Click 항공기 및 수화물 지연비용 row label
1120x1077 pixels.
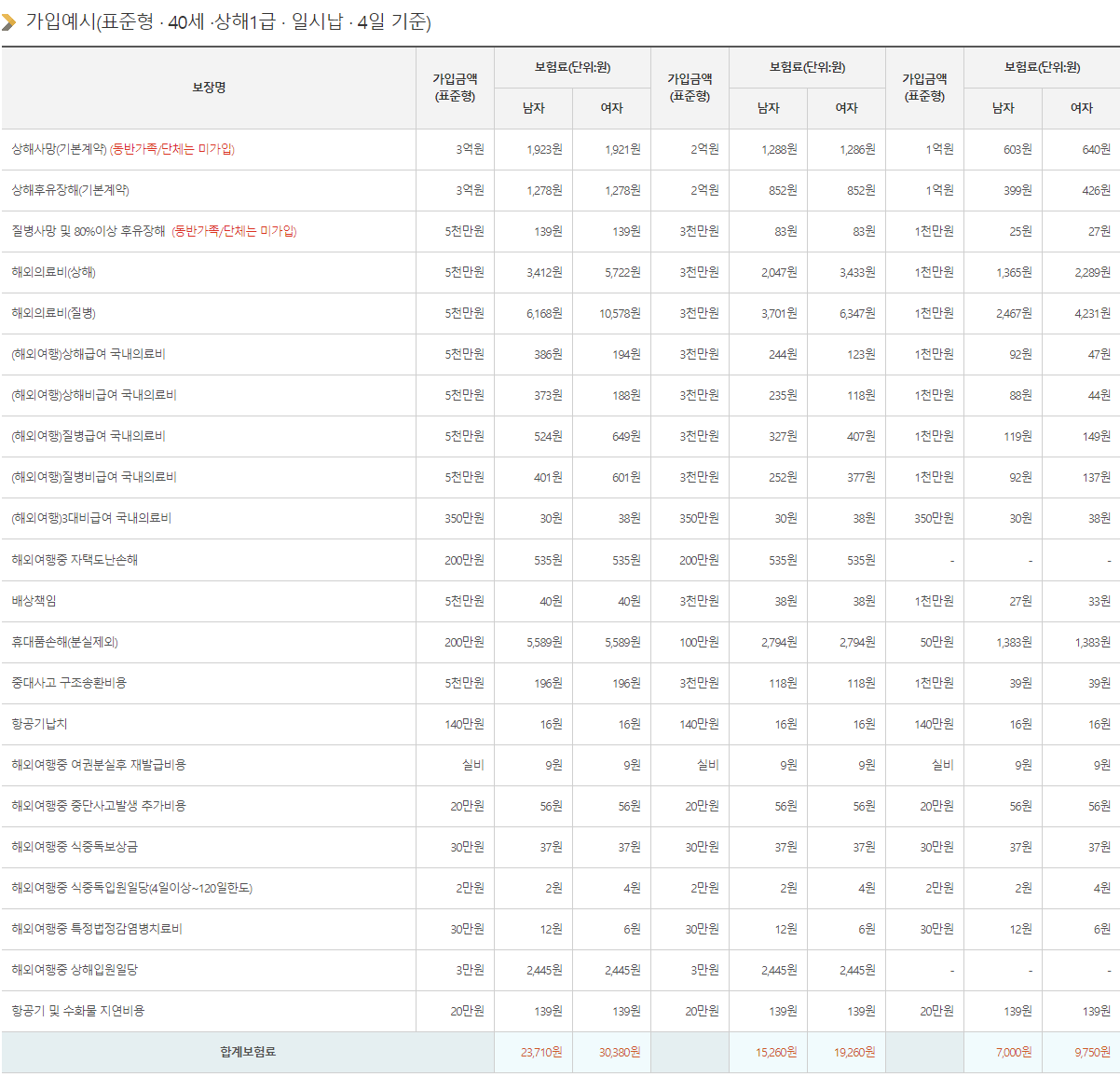click(x=78, y=1011)
